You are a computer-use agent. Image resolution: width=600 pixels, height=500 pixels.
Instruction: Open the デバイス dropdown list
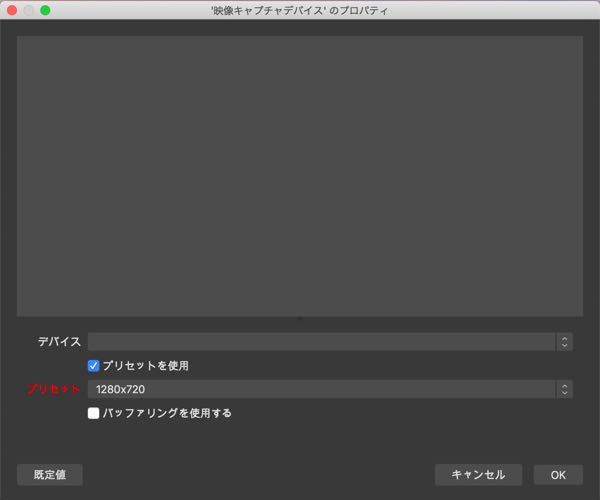pos(330,342)
